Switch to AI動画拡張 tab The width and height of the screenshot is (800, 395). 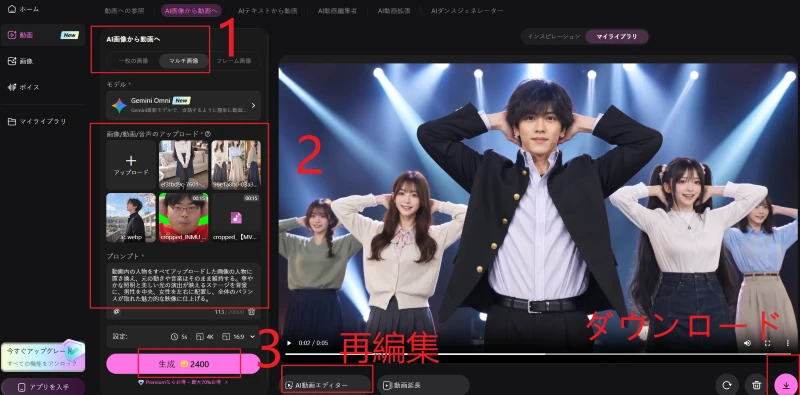pyautogui.click(x=394, y=10)
